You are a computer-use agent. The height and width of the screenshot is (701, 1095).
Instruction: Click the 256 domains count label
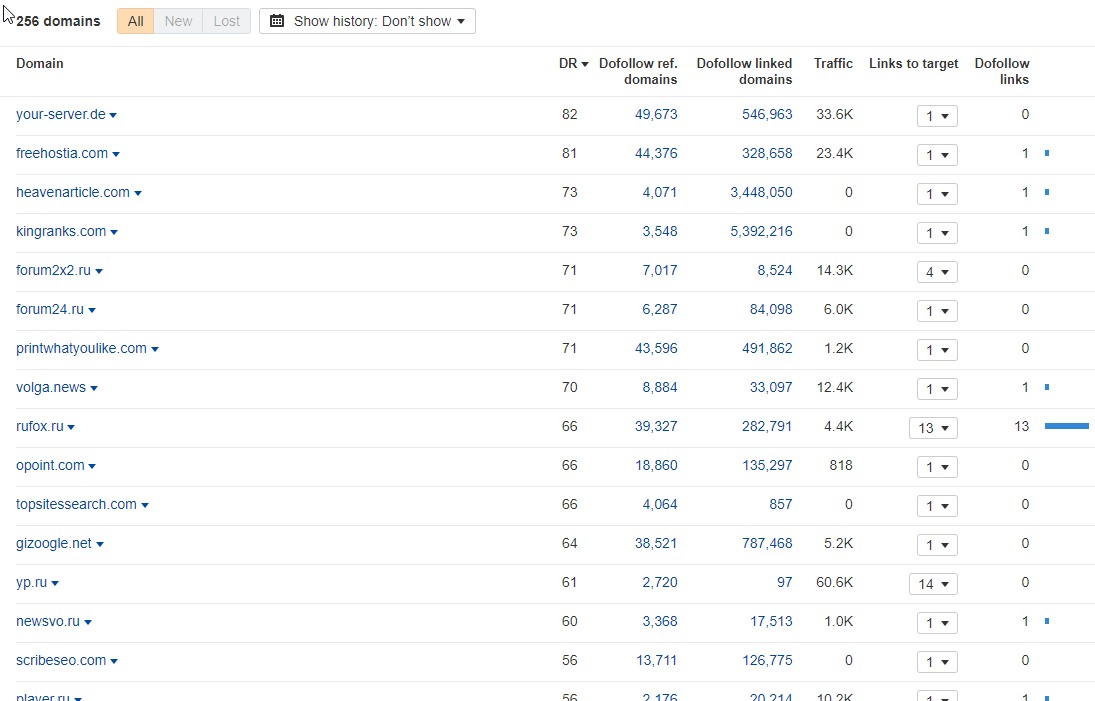pyautogui.click(x=58, y=22)
